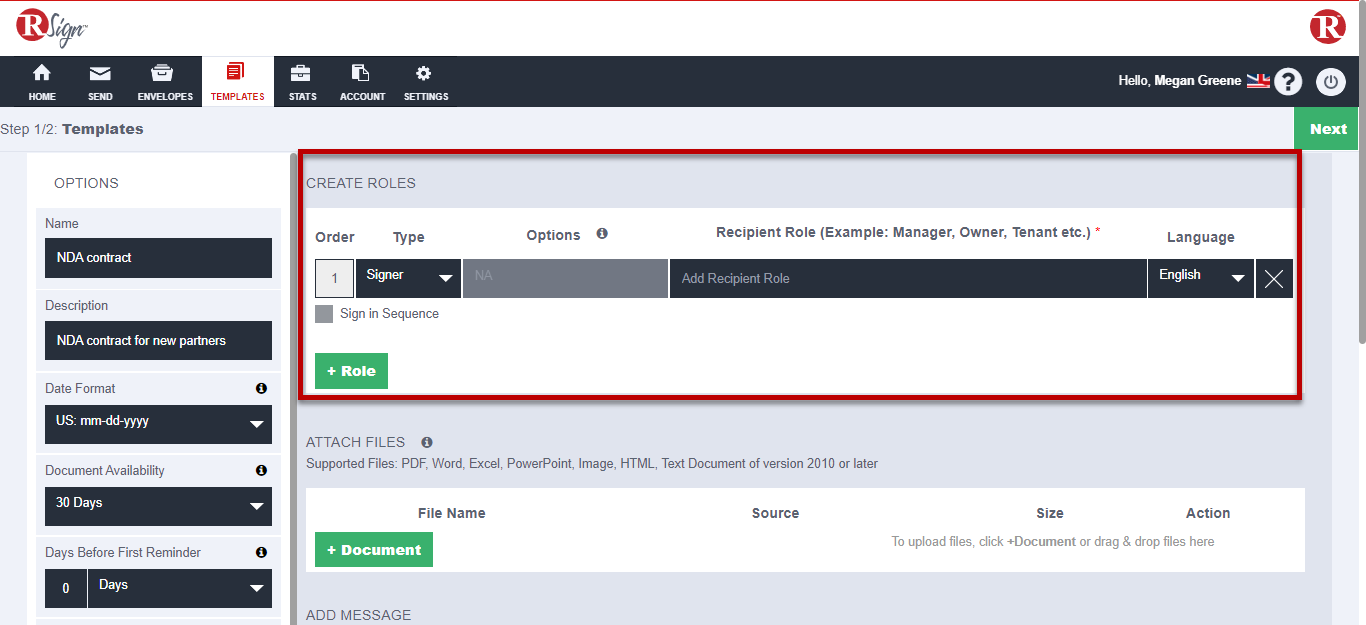Open the Settings gear section
This screenshot has width=1366, height=625.
(x=425, y=81)
